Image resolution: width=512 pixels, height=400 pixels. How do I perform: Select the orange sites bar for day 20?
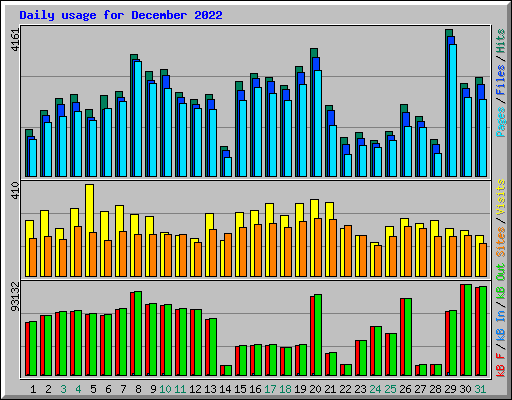coord(318,247)
